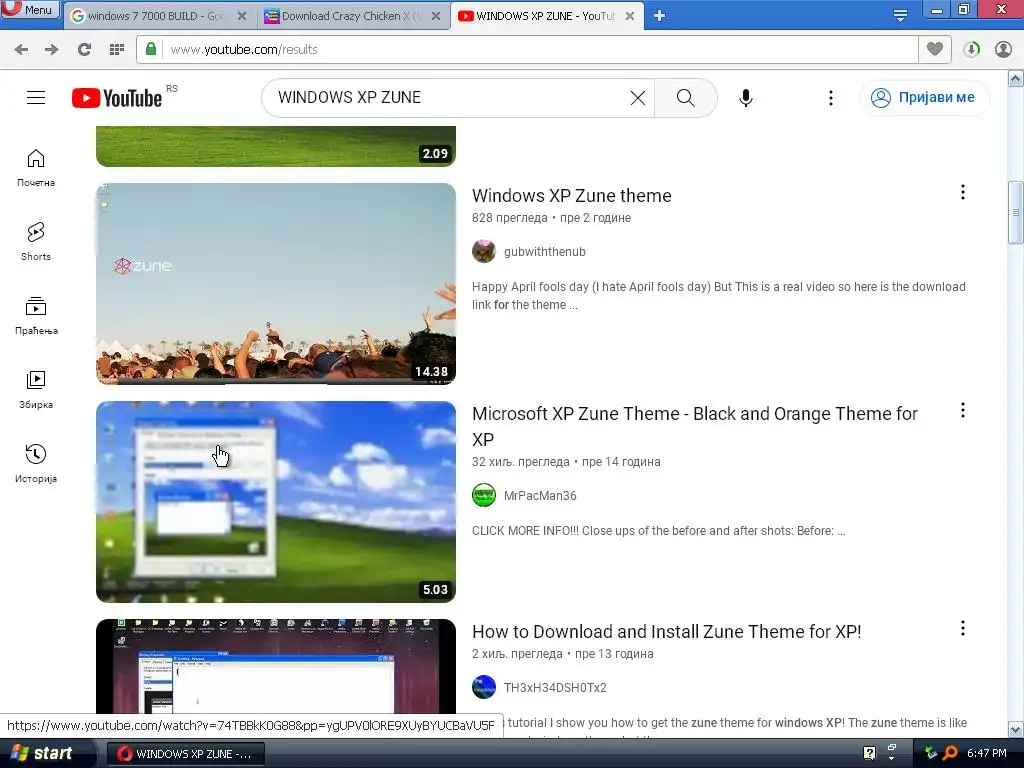Click the magnifier search button
1024x768 pixels.
pos(685,98)
